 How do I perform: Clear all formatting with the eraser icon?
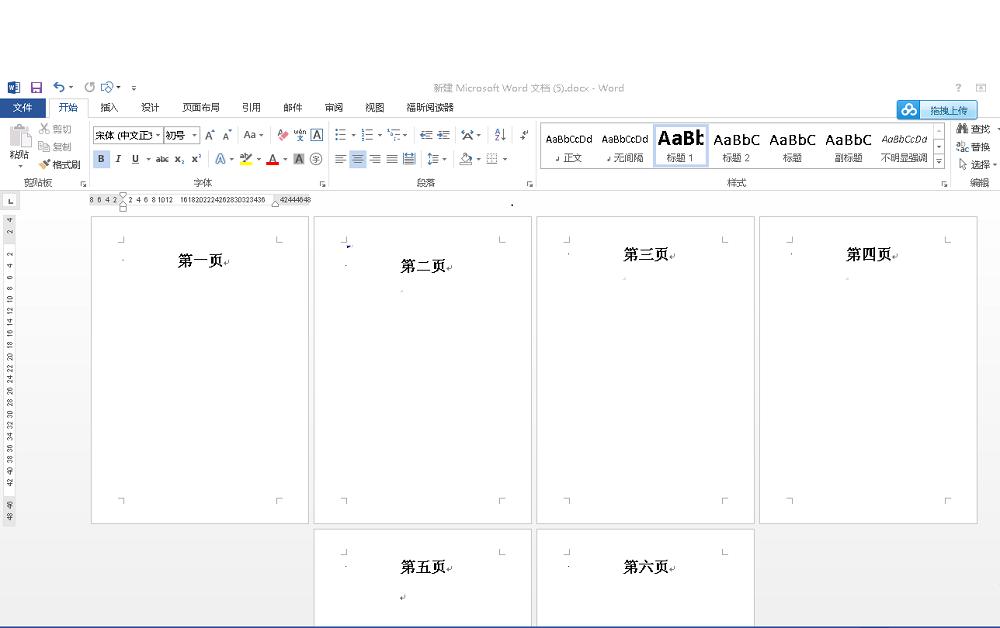[282, 134]
